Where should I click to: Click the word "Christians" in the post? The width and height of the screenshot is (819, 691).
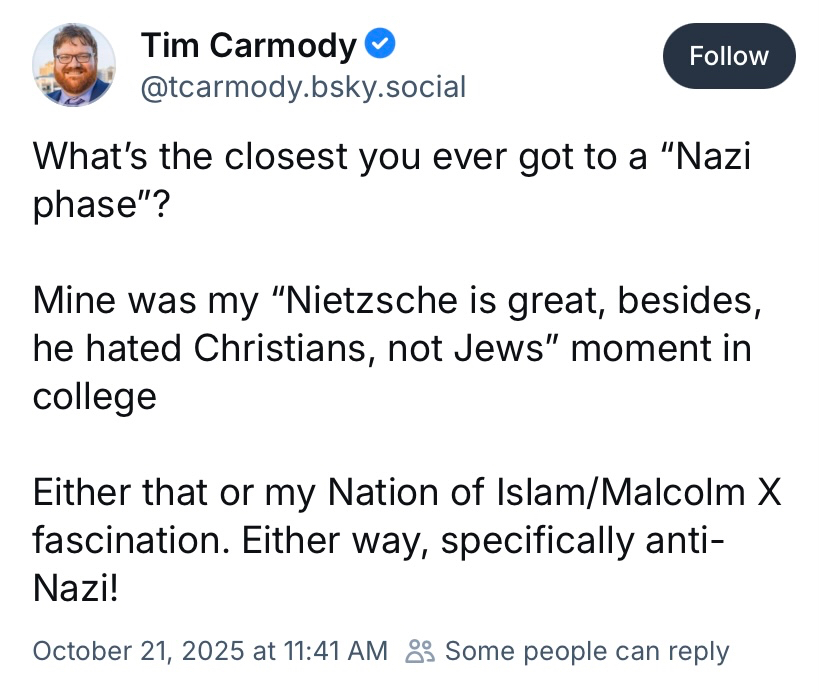(x=285, y=348)
